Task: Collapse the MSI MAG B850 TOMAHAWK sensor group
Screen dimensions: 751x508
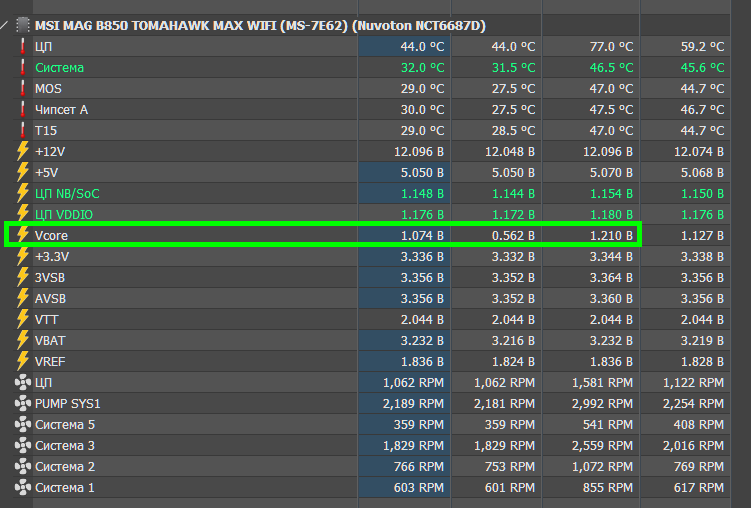Action: 4,25
